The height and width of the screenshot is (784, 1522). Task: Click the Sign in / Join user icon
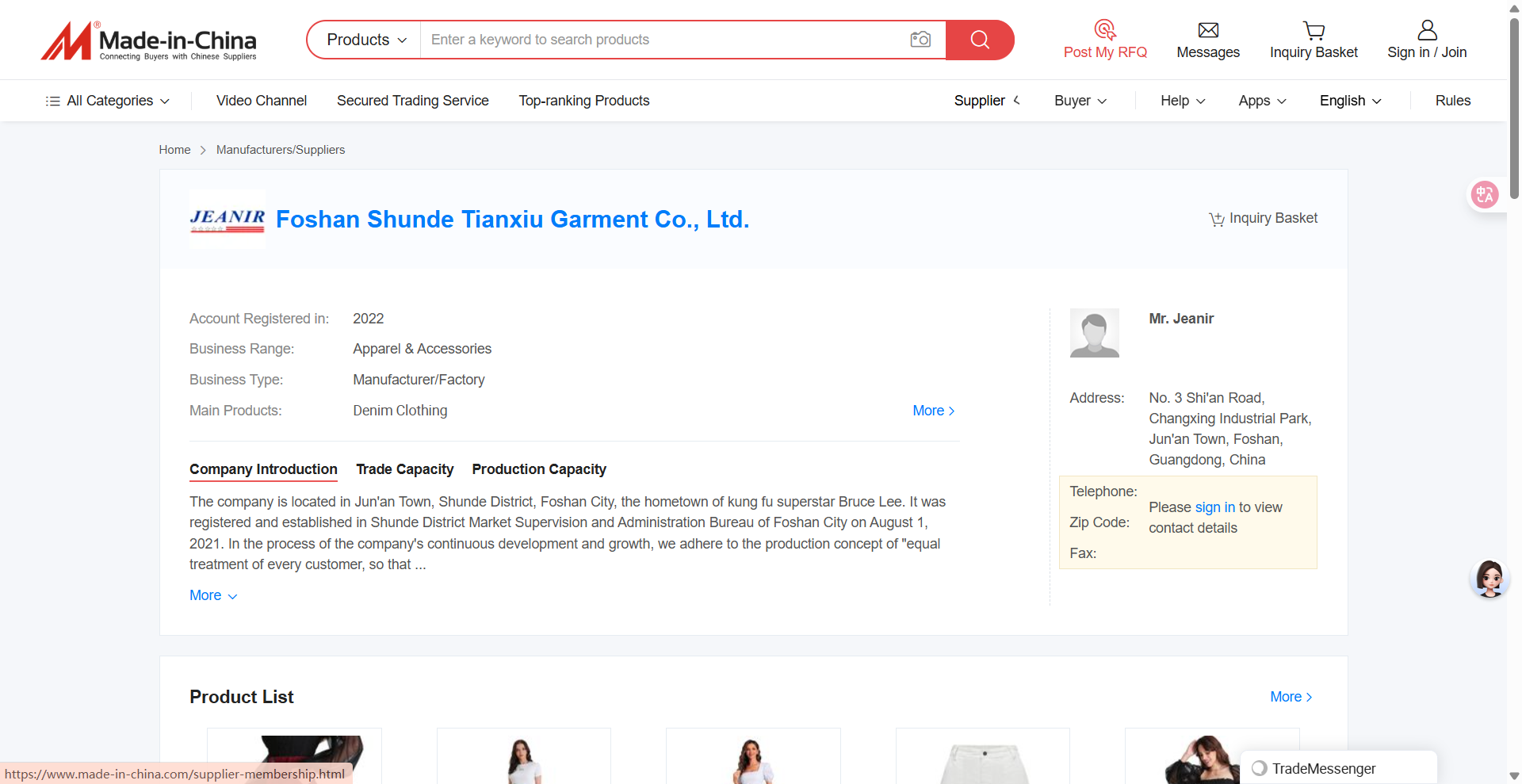(x=1426, y=30)
